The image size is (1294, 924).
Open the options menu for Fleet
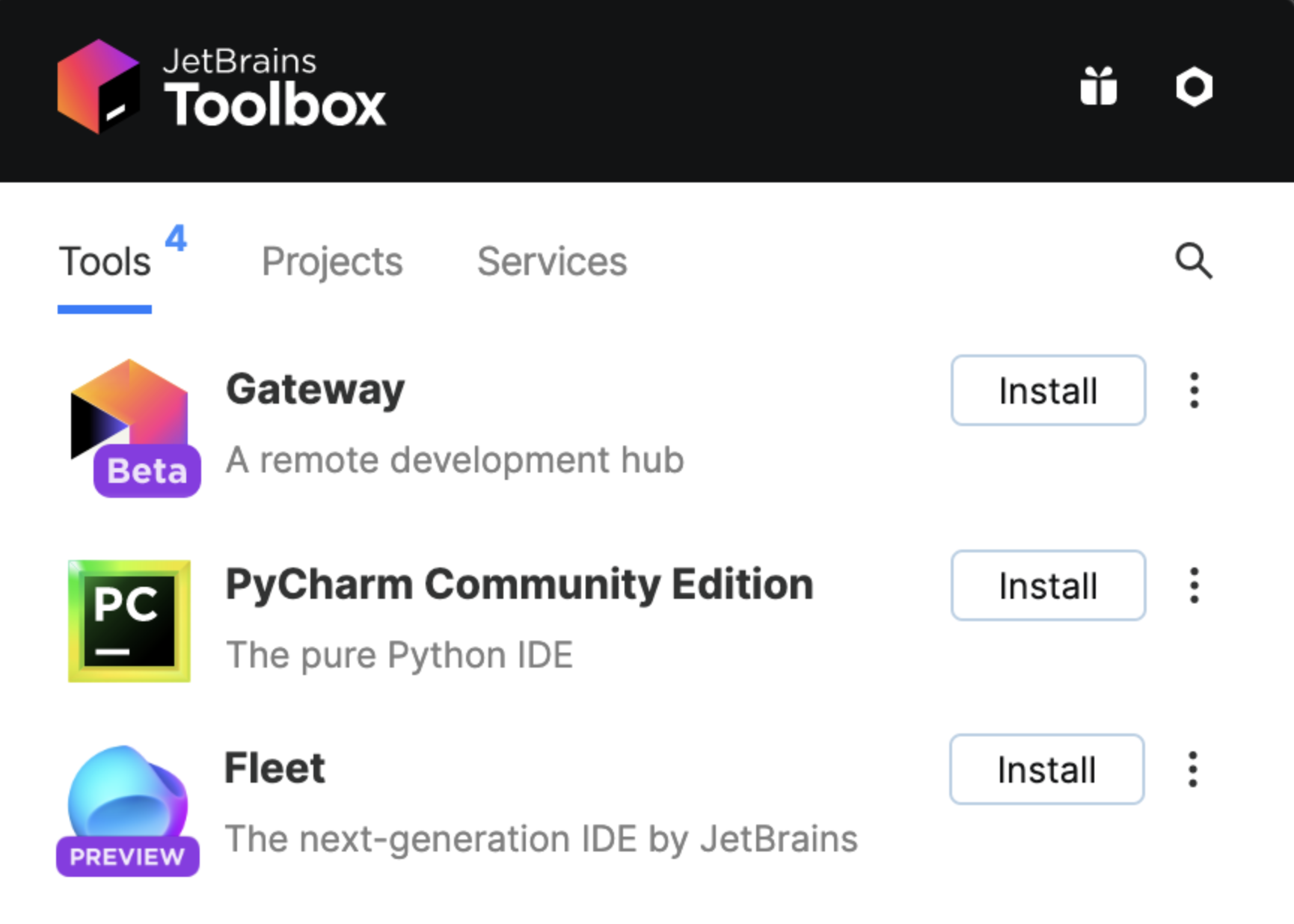(x=1192, y=769)
